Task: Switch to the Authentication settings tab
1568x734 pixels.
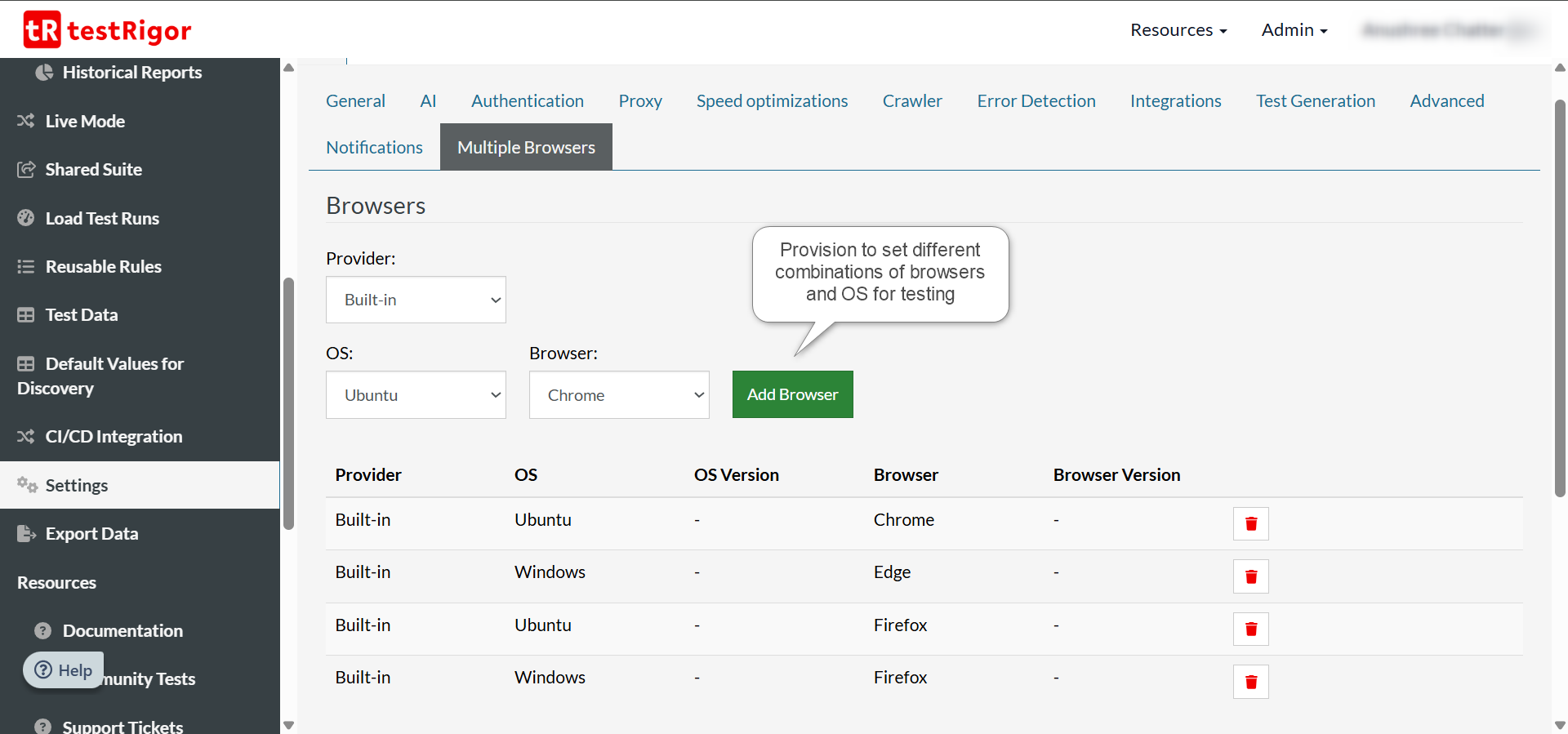Action: [x=528, y=101]
